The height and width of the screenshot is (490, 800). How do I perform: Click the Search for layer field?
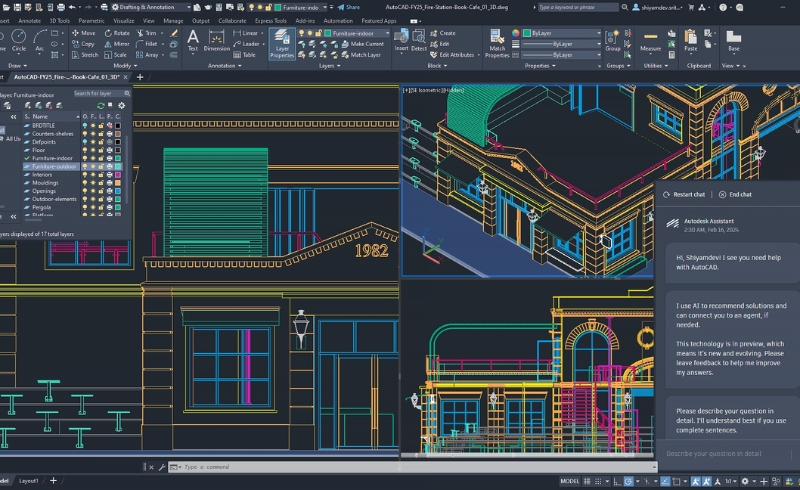point(102,93)
